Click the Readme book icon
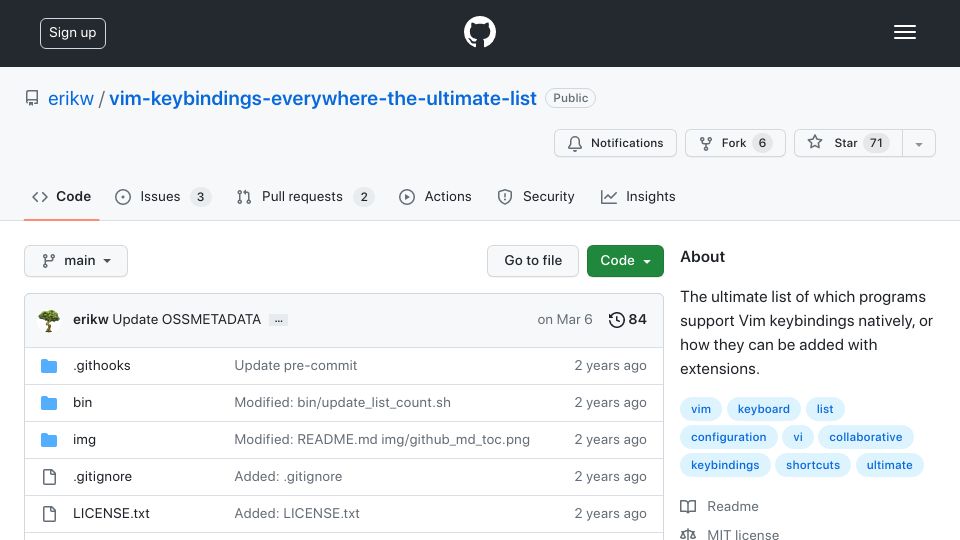960x540 pixels. point(688,506)
